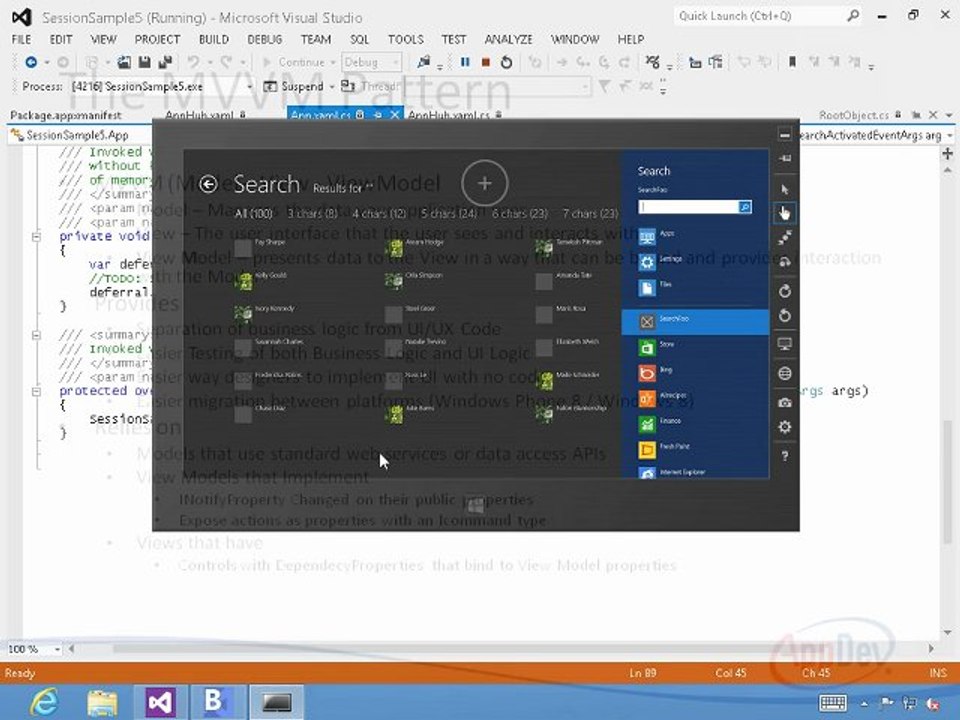Click the bookmark toggle toolbar icon

(x=792, y=62)
